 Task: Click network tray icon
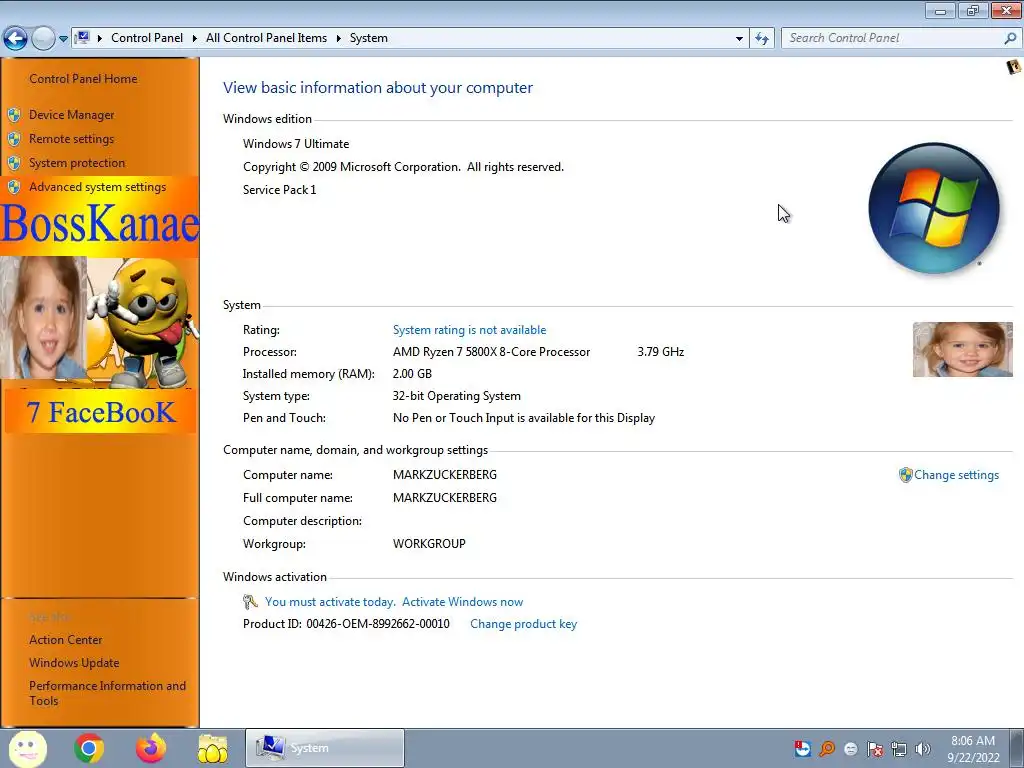click(899, 749)
